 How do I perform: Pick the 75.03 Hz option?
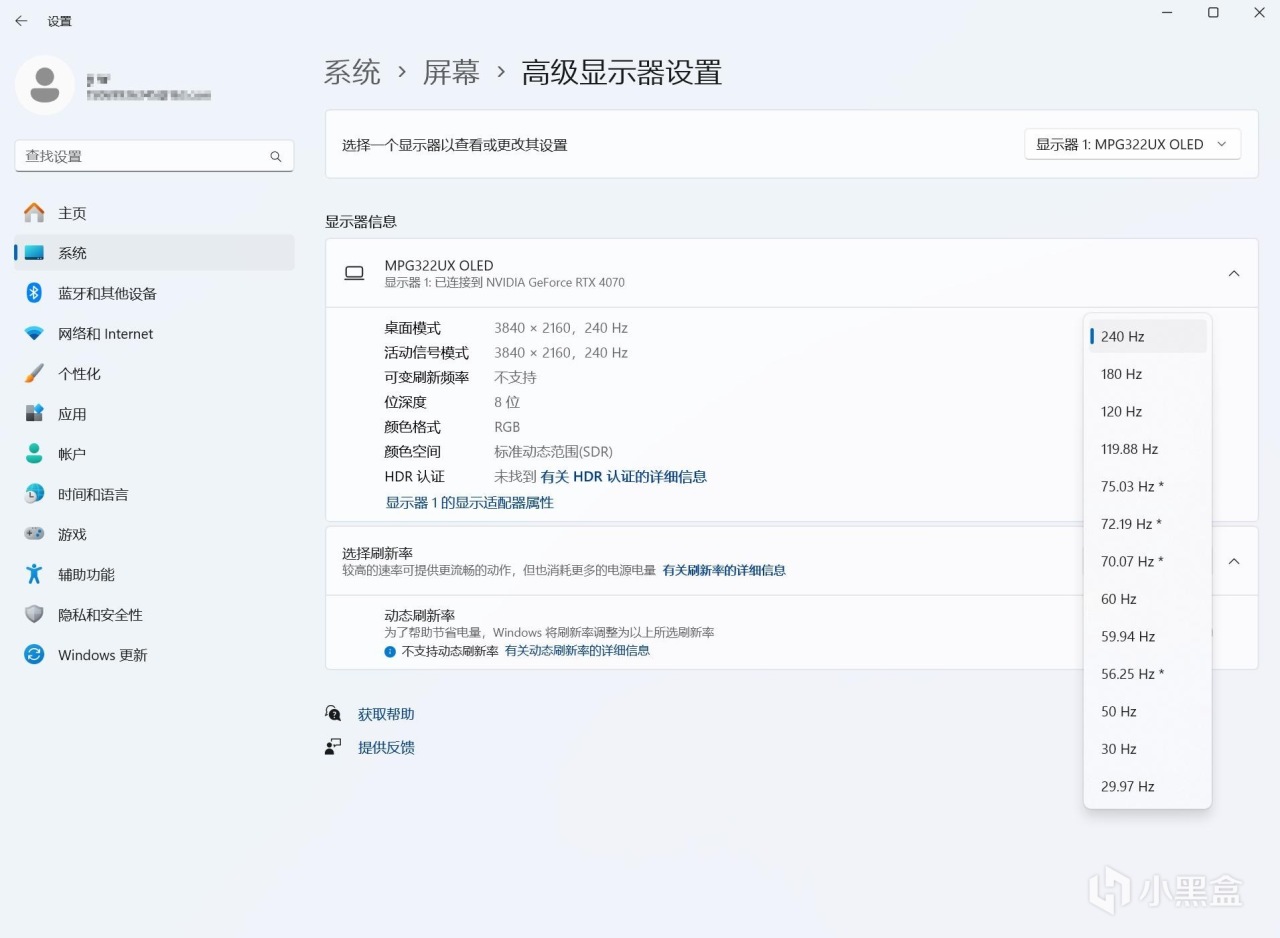click(x=1147, y=486)
